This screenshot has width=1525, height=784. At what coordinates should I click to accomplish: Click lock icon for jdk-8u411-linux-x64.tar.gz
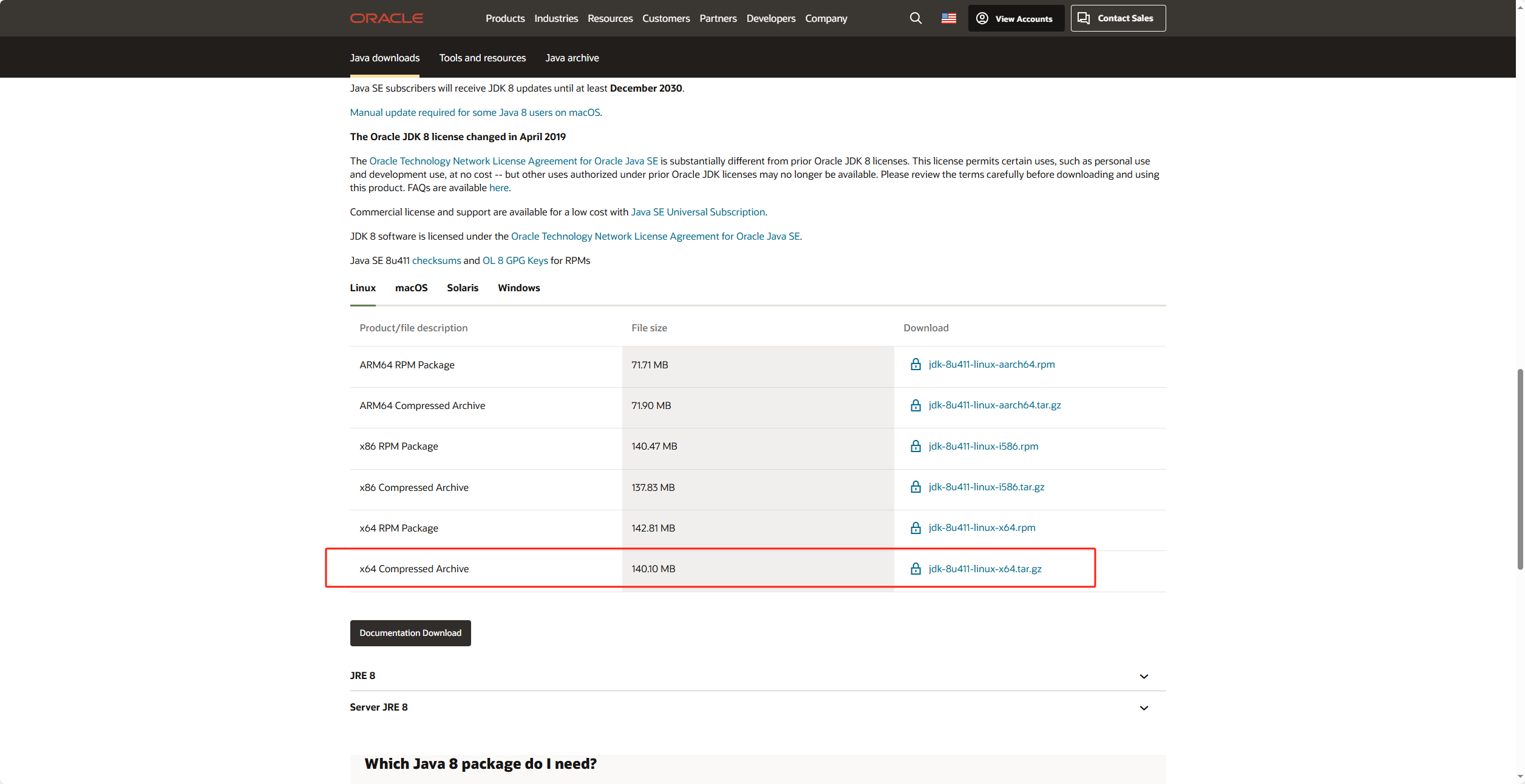pyautogui.click(x=915, y=569)
